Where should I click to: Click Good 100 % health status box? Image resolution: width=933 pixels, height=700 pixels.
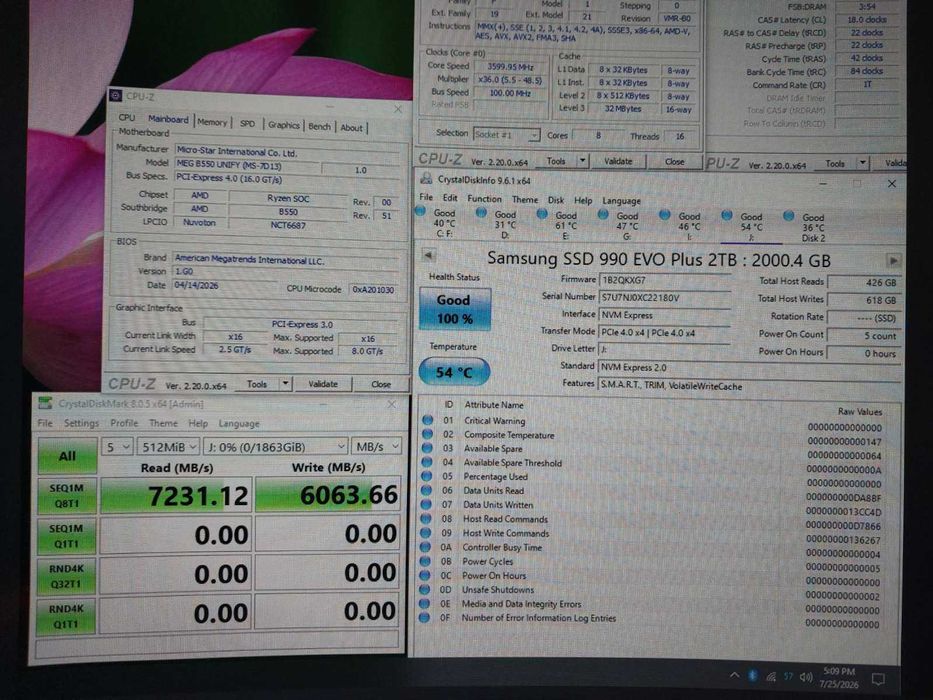tap(455, 308)
